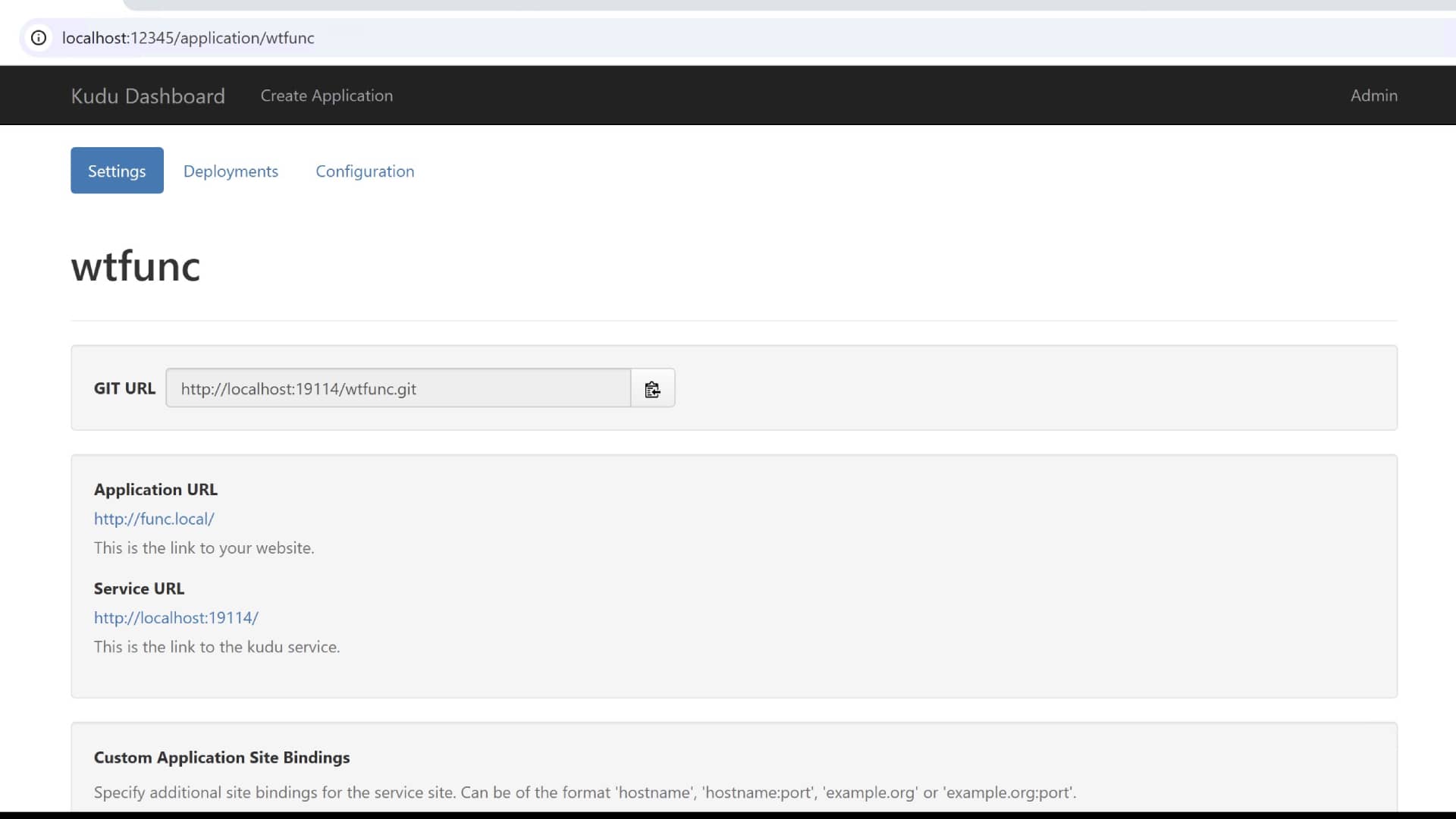Open the http://localhost:19114/ service link

tap(176, 617)
